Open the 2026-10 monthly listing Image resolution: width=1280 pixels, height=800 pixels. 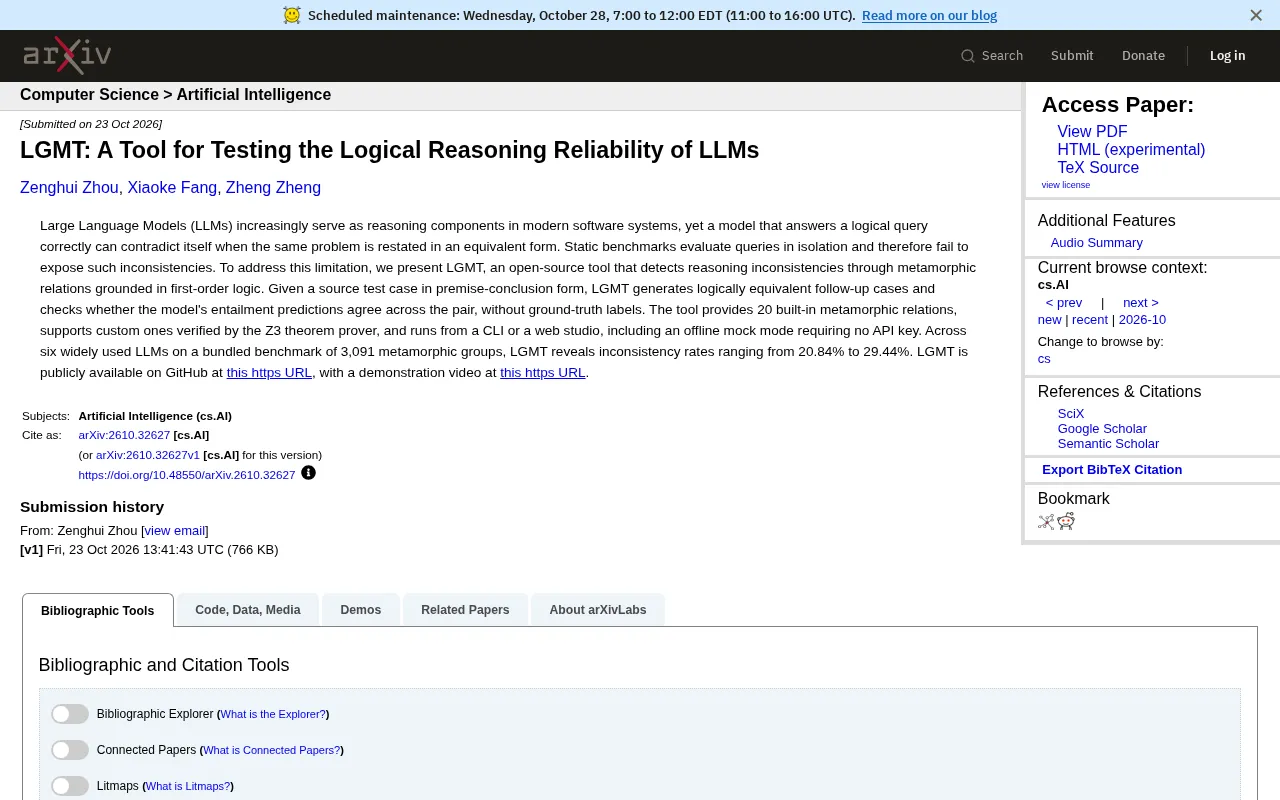(x=1142, y=320)
